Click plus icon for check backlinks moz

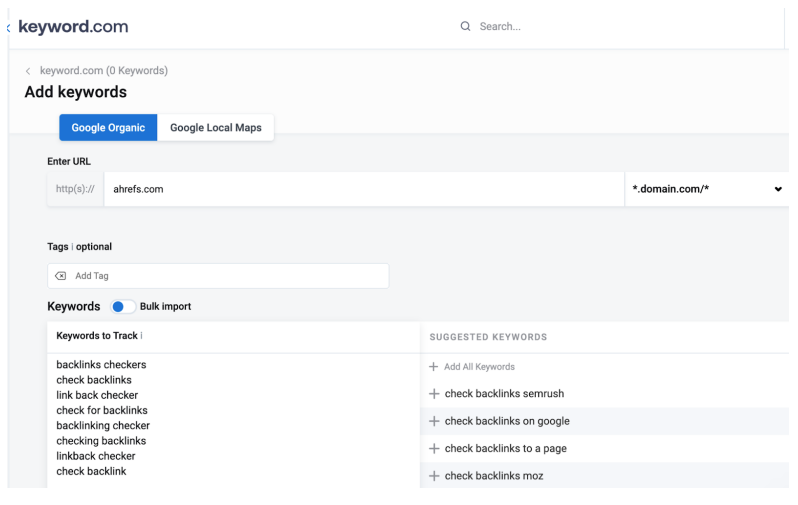click(434, 476)
